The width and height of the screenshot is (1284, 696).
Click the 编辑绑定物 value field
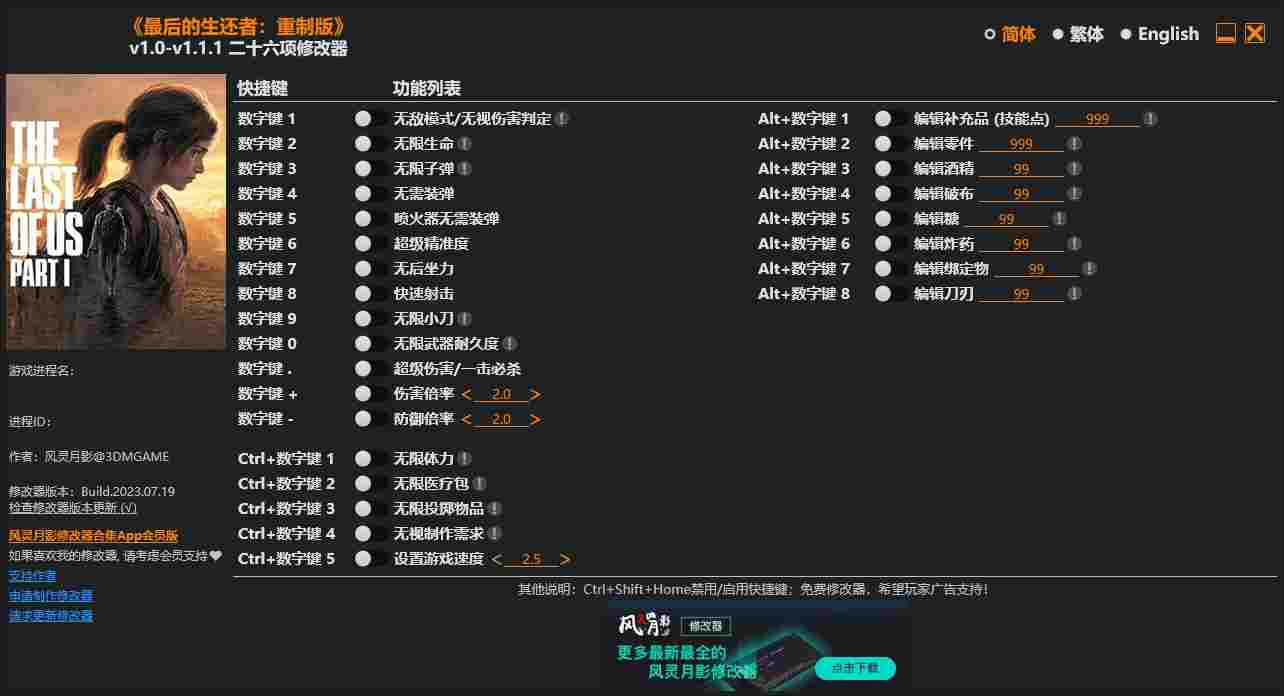pyautogui.click(x=1036, y=269)
